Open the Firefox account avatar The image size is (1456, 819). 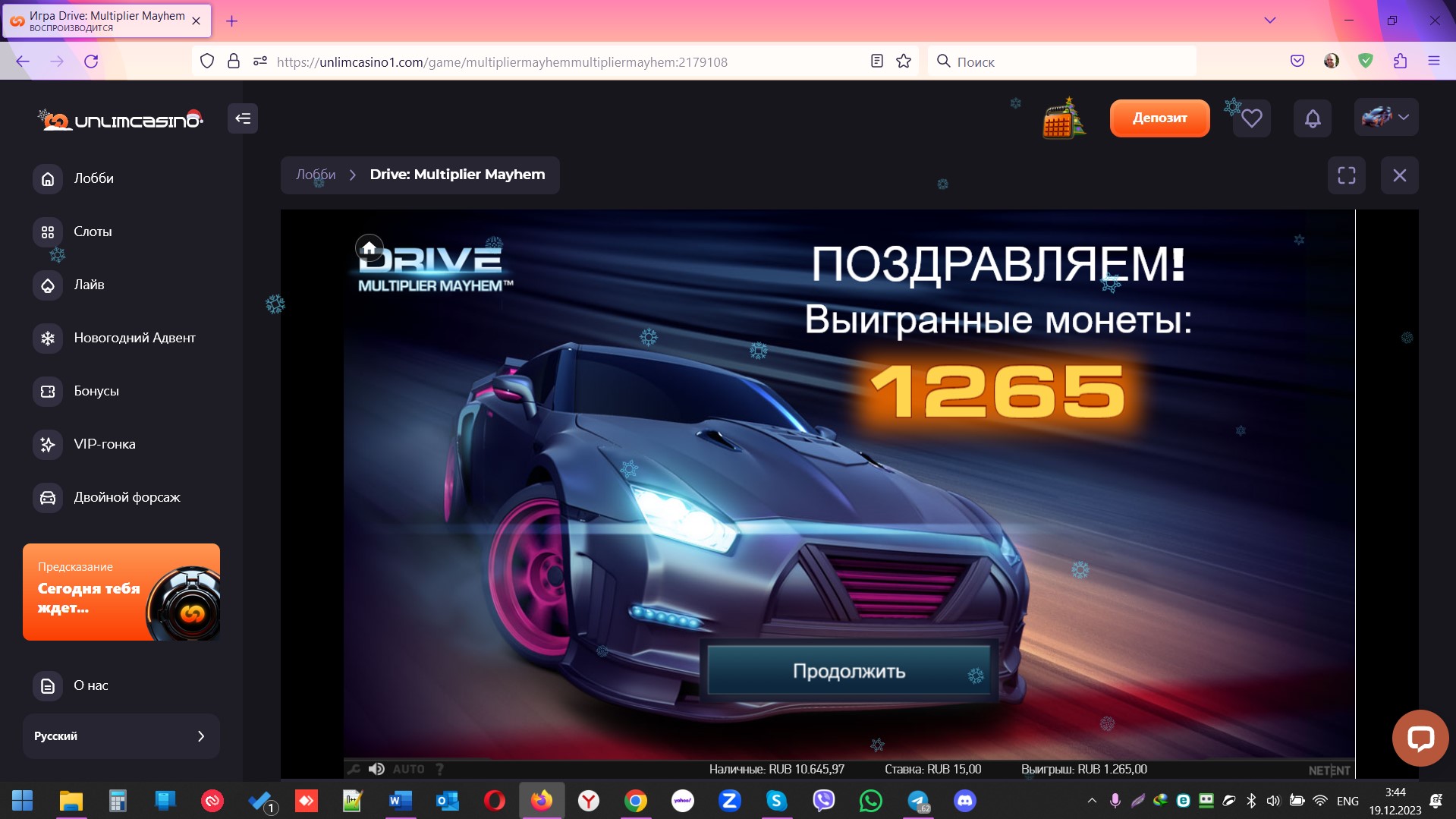tap(1332, 61)
